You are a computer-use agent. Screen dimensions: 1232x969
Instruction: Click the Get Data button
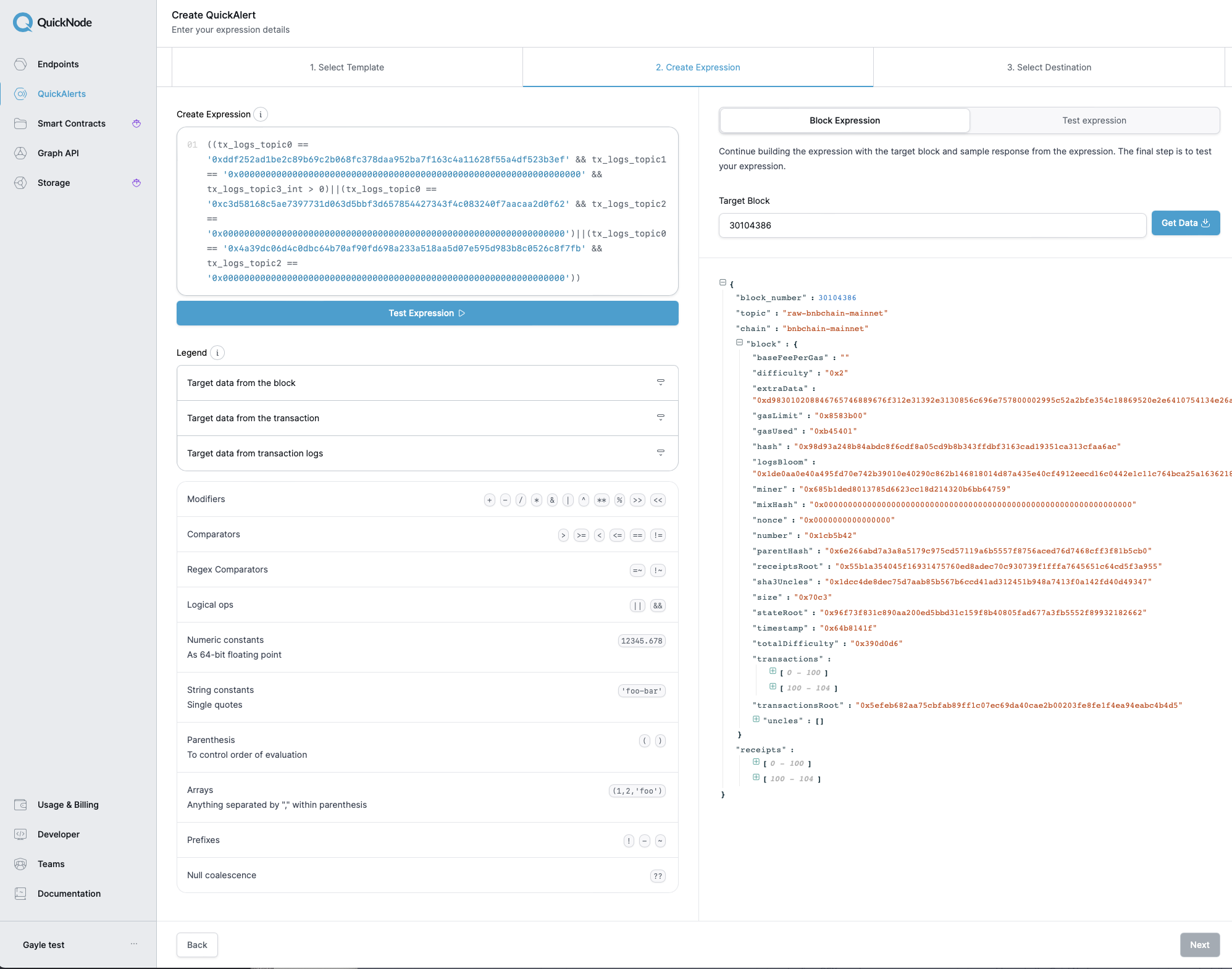tap(1186, 223)
